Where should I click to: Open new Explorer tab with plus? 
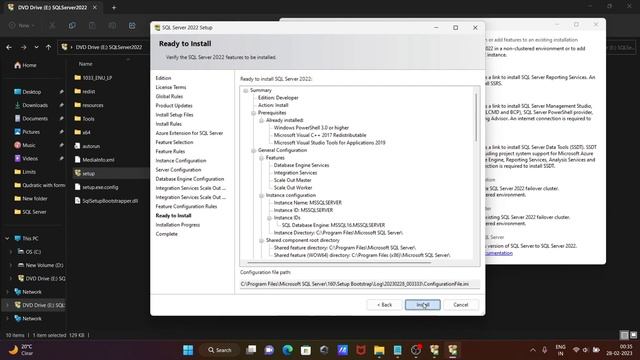(x=114, y=7)
